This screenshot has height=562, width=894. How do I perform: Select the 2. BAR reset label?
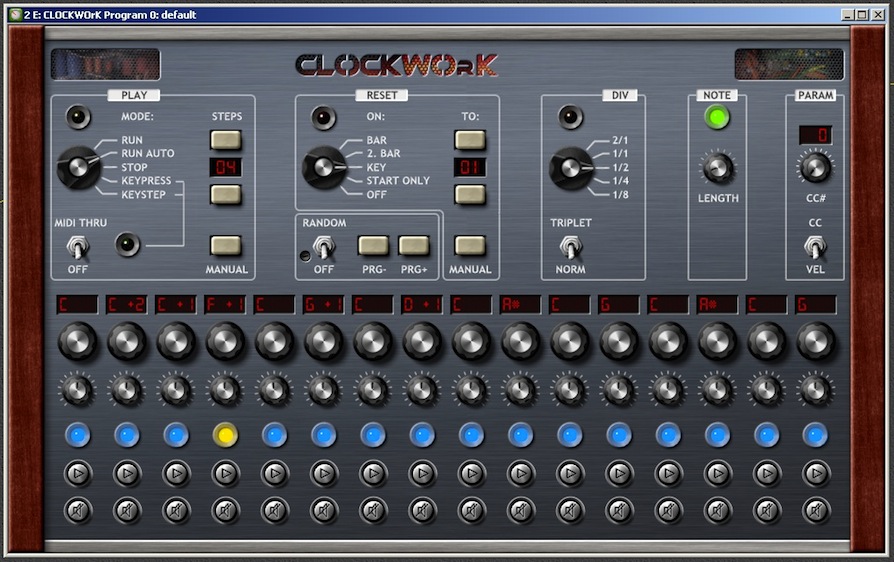[383, 153]
